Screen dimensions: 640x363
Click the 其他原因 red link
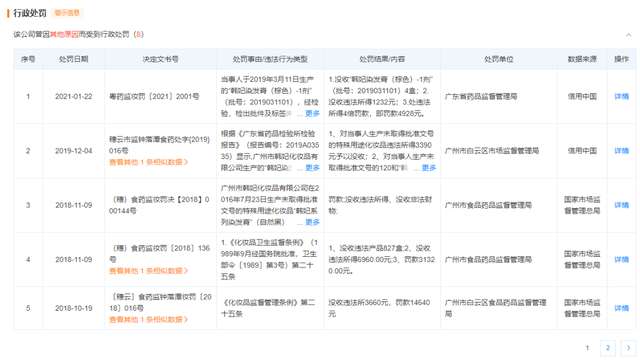click(x=64, y=34)
